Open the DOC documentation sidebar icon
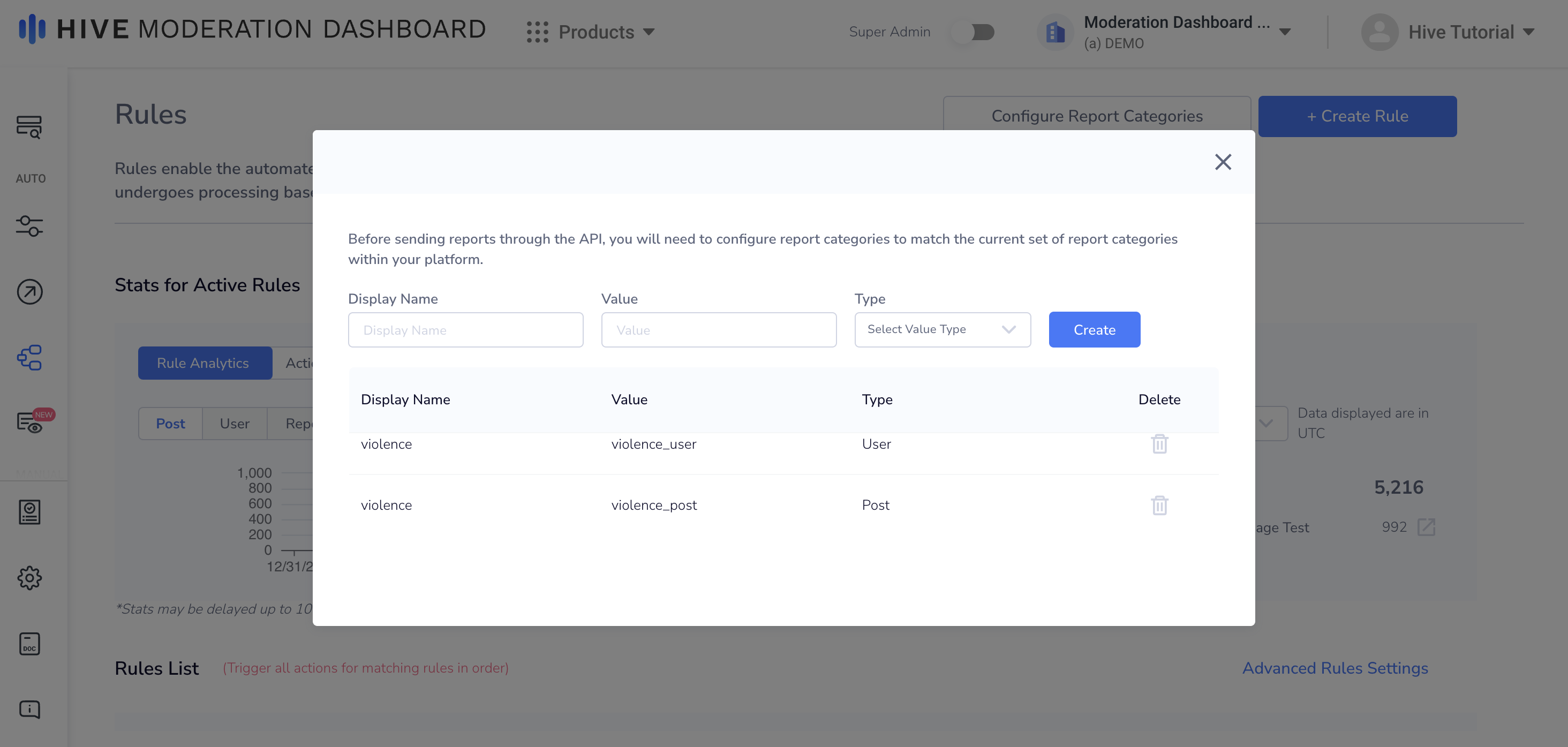 point(29,644)
